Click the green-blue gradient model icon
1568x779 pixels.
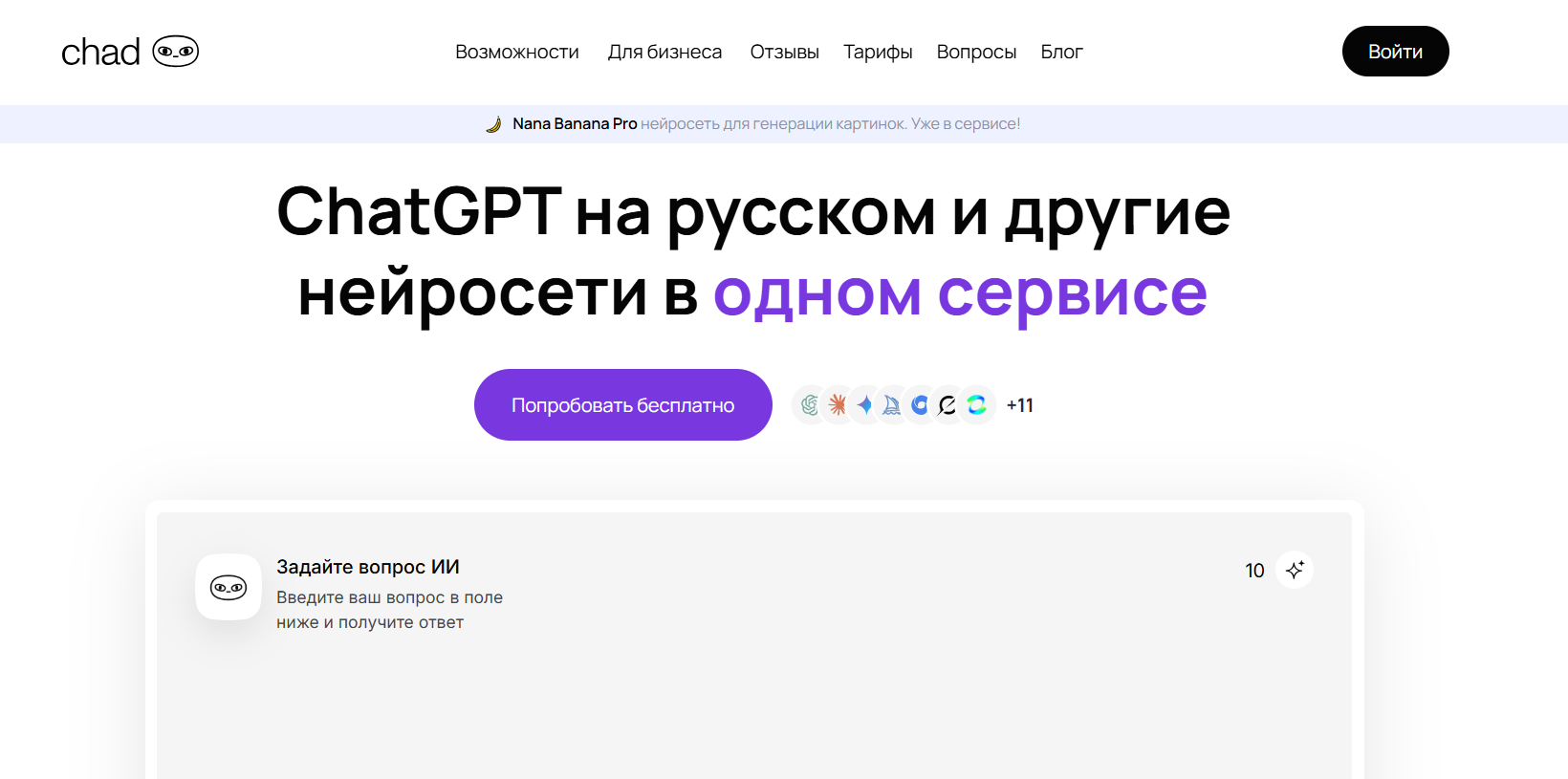point(976,405)
